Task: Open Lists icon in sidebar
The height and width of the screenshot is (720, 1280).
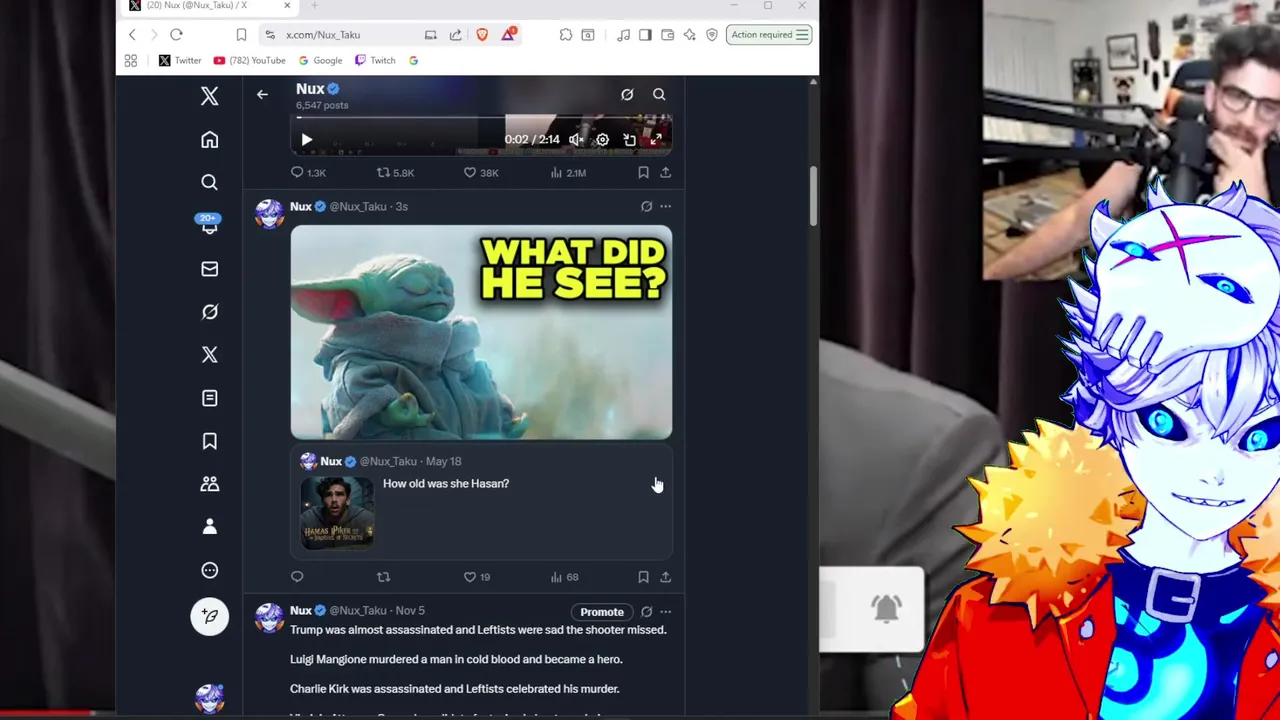Action: [209, 398]
